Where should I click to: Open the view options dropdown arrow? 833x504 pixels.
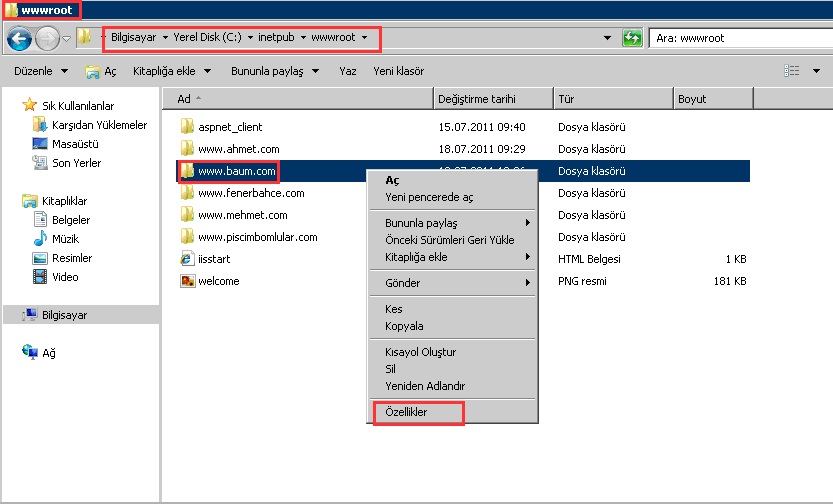[x=816, y=71]
